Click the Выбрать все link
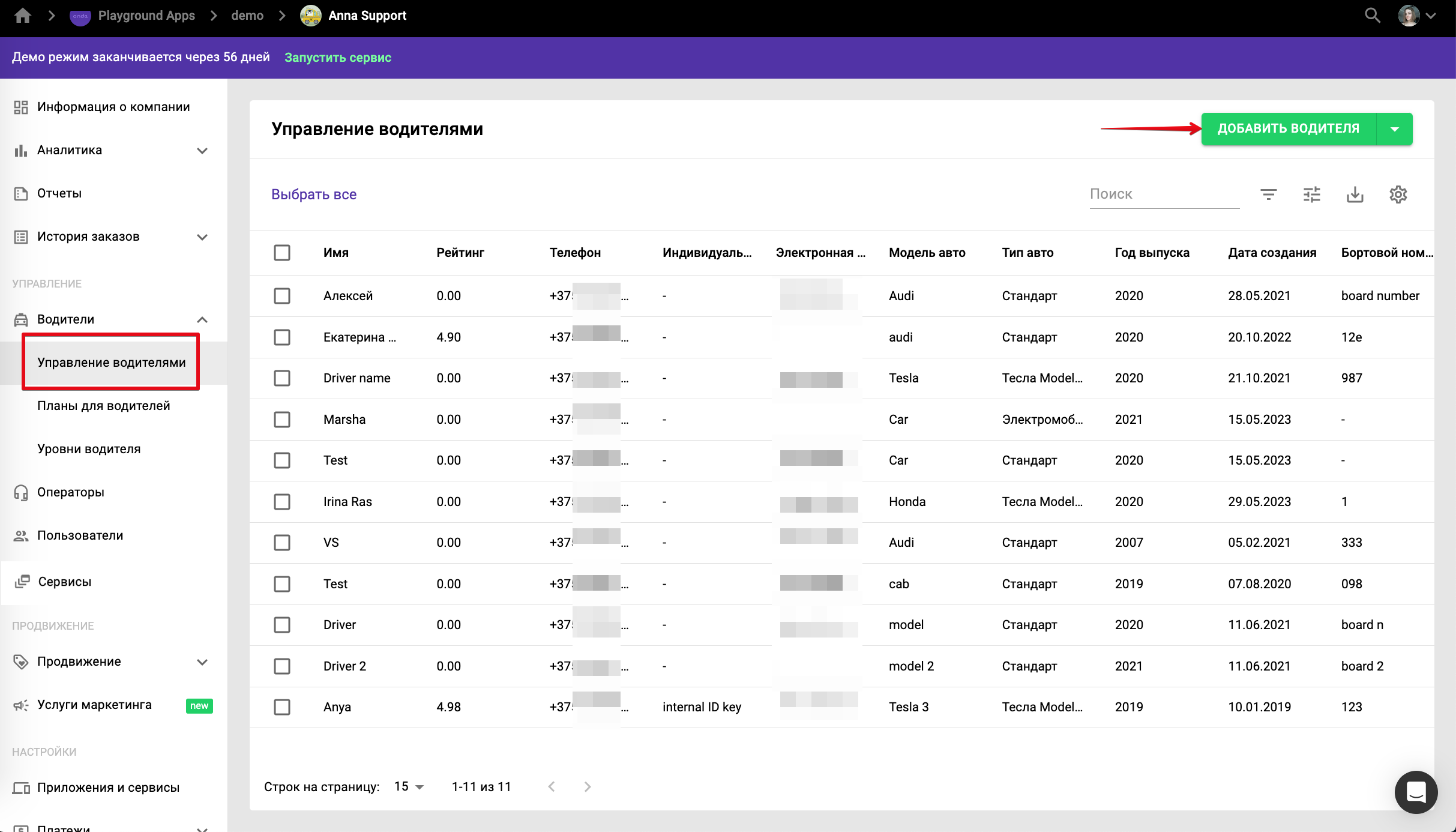 coord(313,194)
